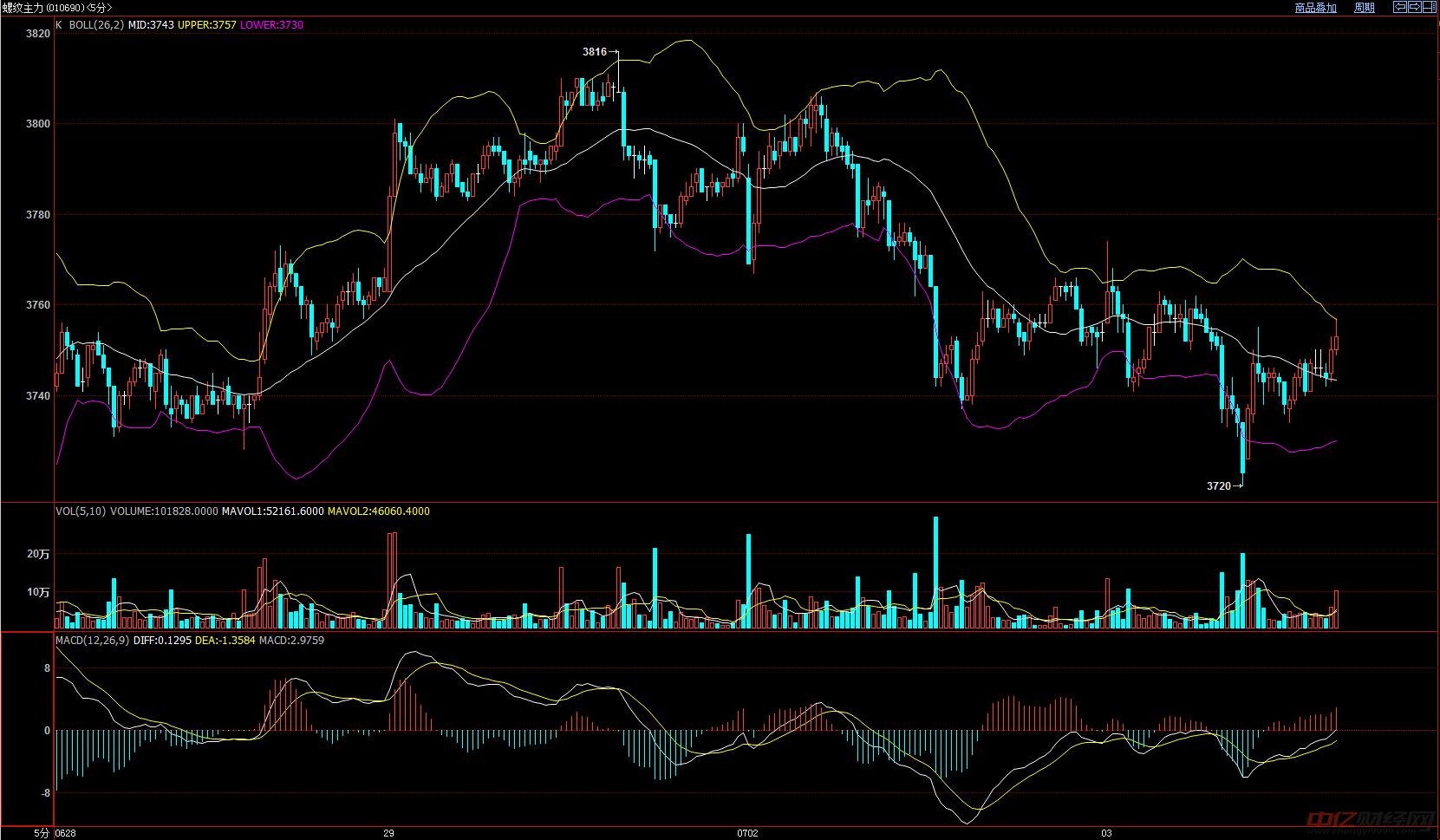Click the -8 label on the MACD axis
The width and height of the screenshot is (1440, 840).
point(45,793)
